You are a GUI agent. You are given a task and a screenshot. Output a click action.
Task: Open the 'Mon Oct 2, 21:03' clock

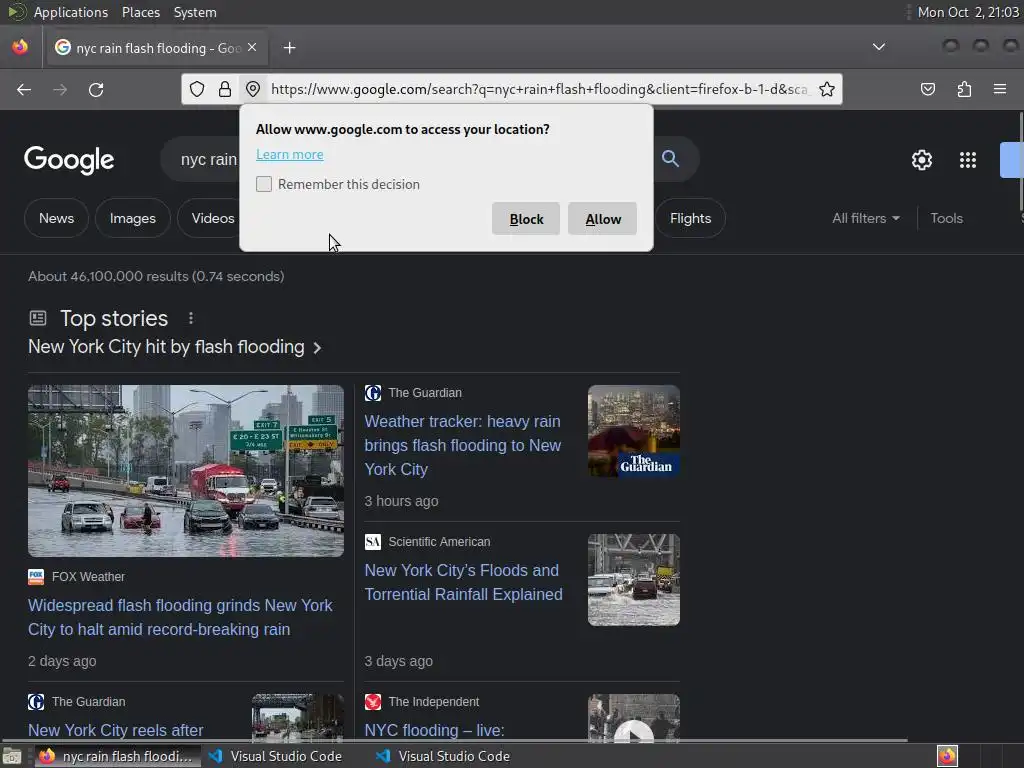tap(968, 12)
